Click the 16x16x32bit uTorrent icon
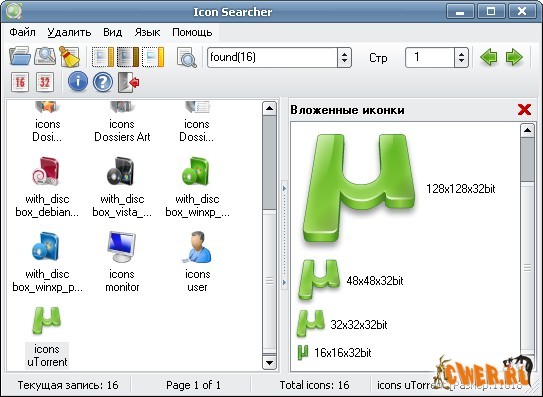 pyautogui.click(x=303, y=352)
